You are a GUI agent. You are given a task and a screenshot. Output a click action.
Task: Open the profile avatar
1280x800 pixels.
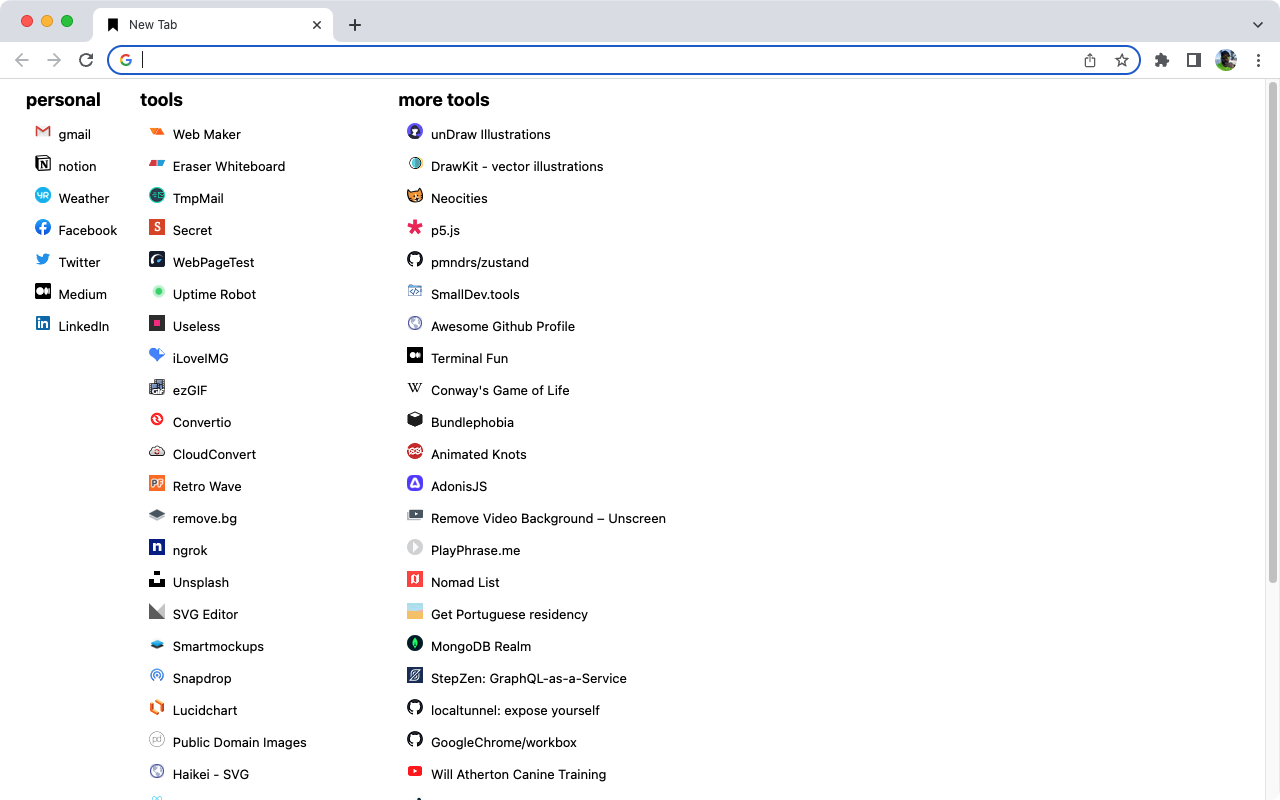pyautogui.click(x=1226, y=60)
